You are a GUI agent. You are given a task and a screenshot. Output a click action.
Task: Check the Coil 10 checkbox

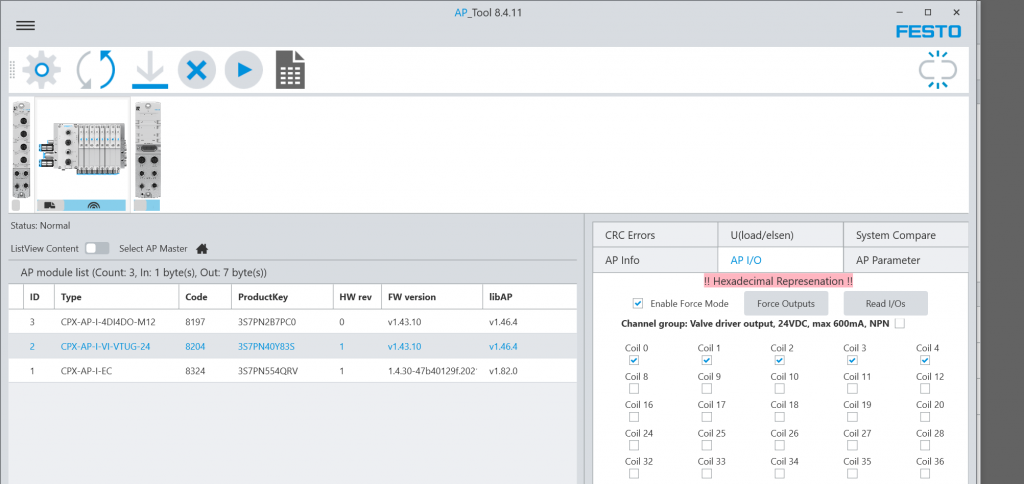[779, 389]
